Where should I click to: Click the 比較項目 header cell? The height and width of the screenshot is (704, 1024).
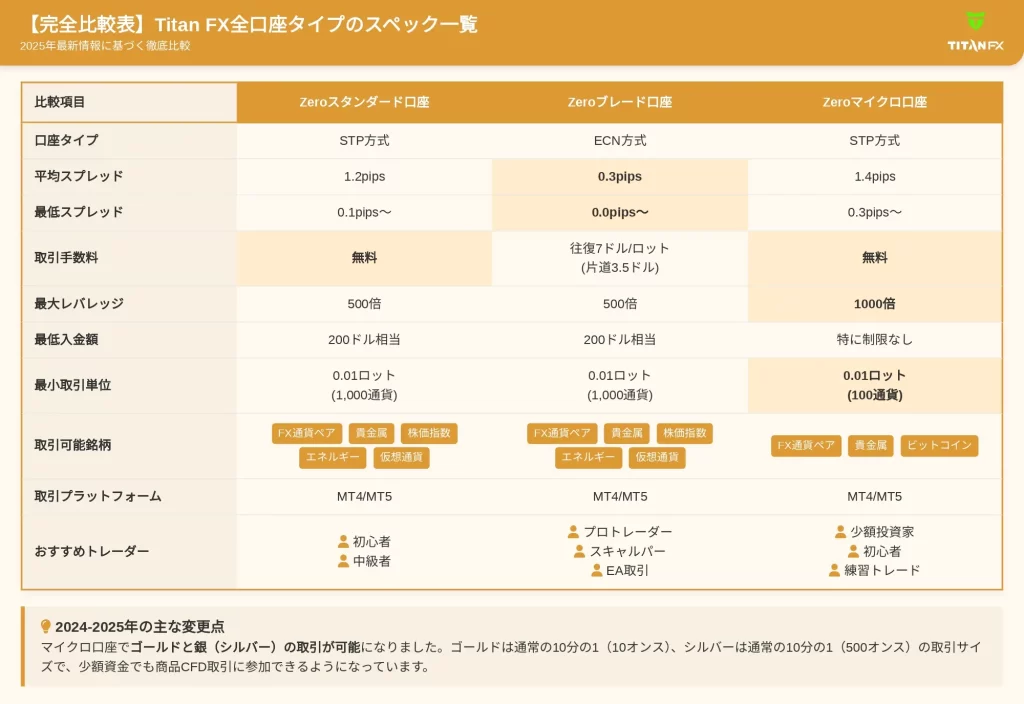(x=129, y=103)
